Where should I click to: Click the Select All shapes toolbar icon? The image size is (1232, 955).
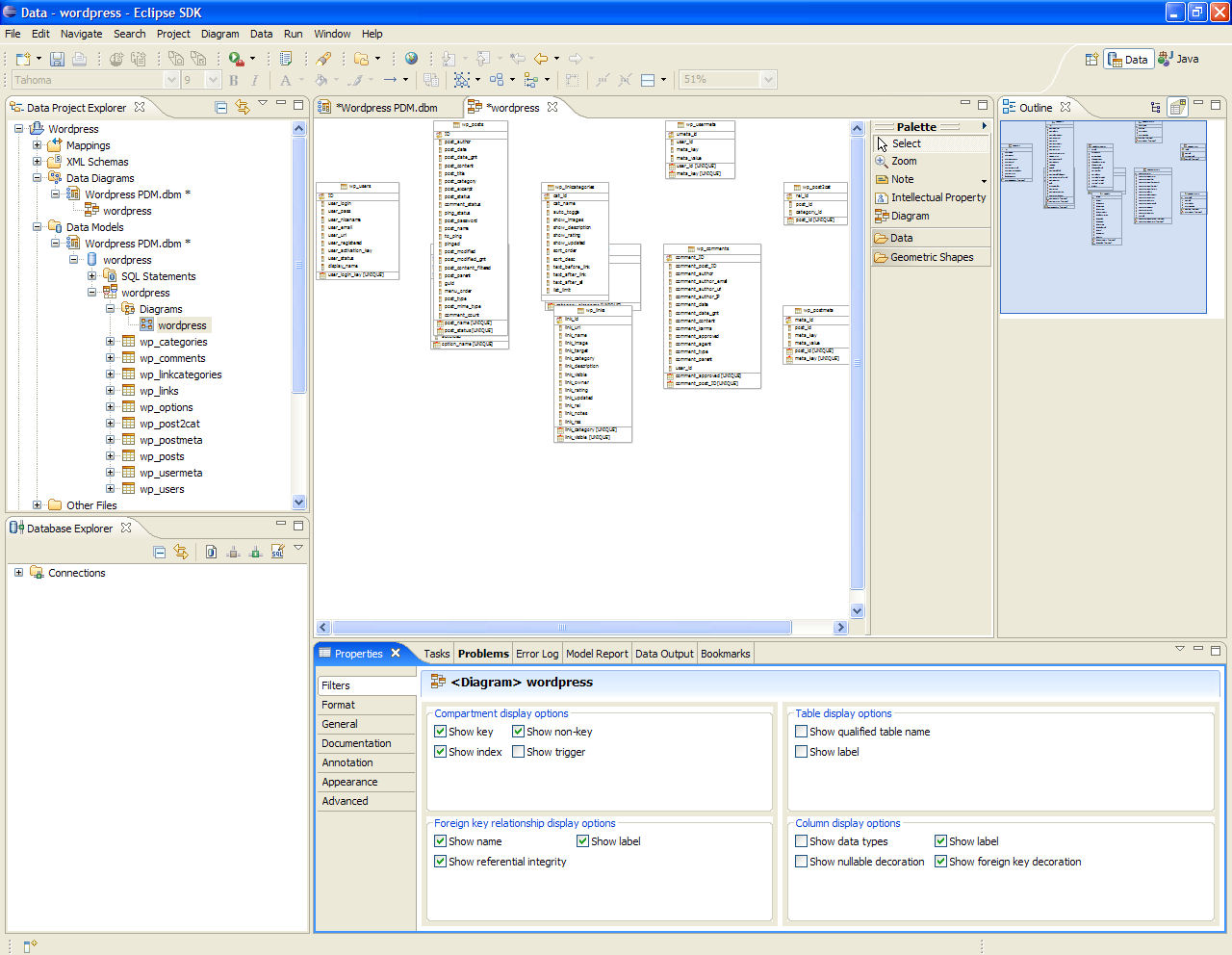tap(462, 80)
